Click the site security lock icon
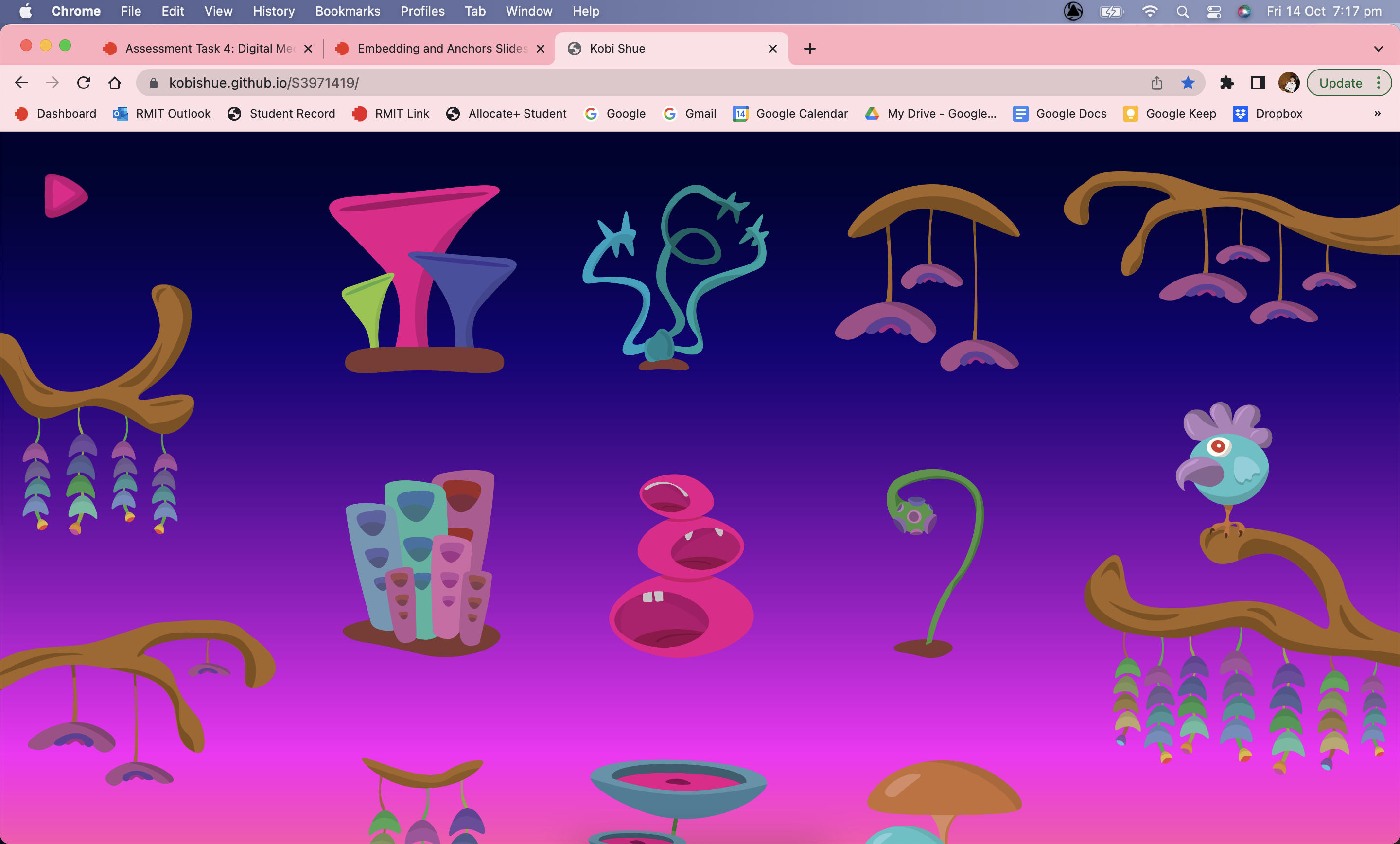Viewport: 1400px width, 844px height. 153,83
